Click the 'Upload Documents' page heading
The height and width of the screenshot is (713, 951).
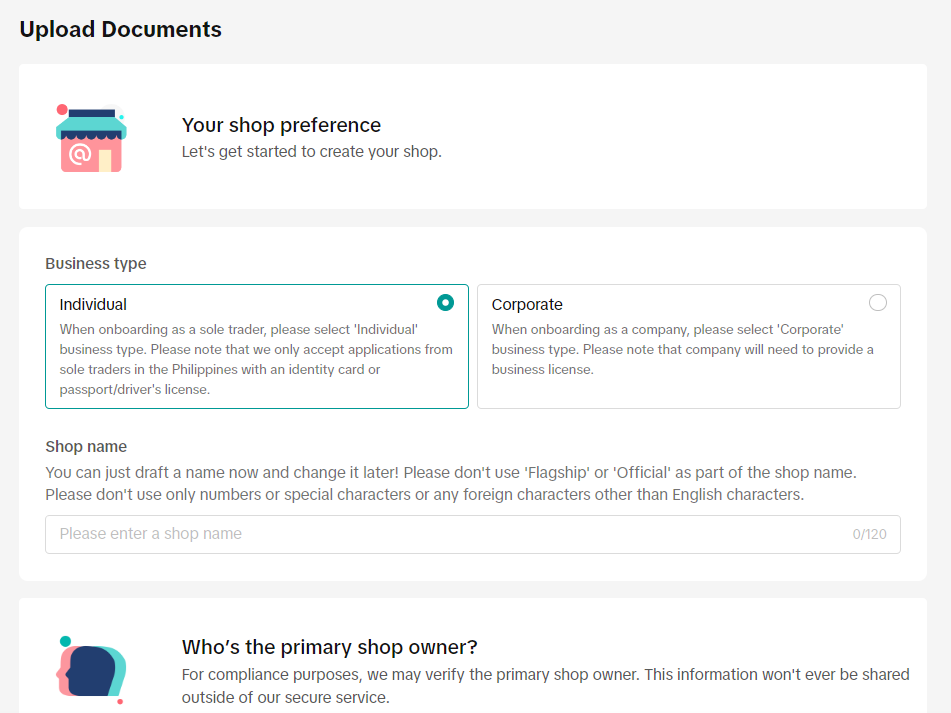[120, 29]
